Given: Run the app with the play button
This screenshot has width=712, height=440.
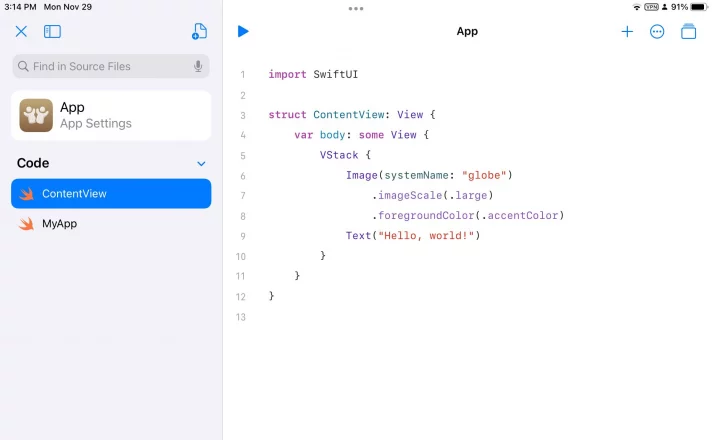Looking at the screenshot, I should tap(243, 31).
